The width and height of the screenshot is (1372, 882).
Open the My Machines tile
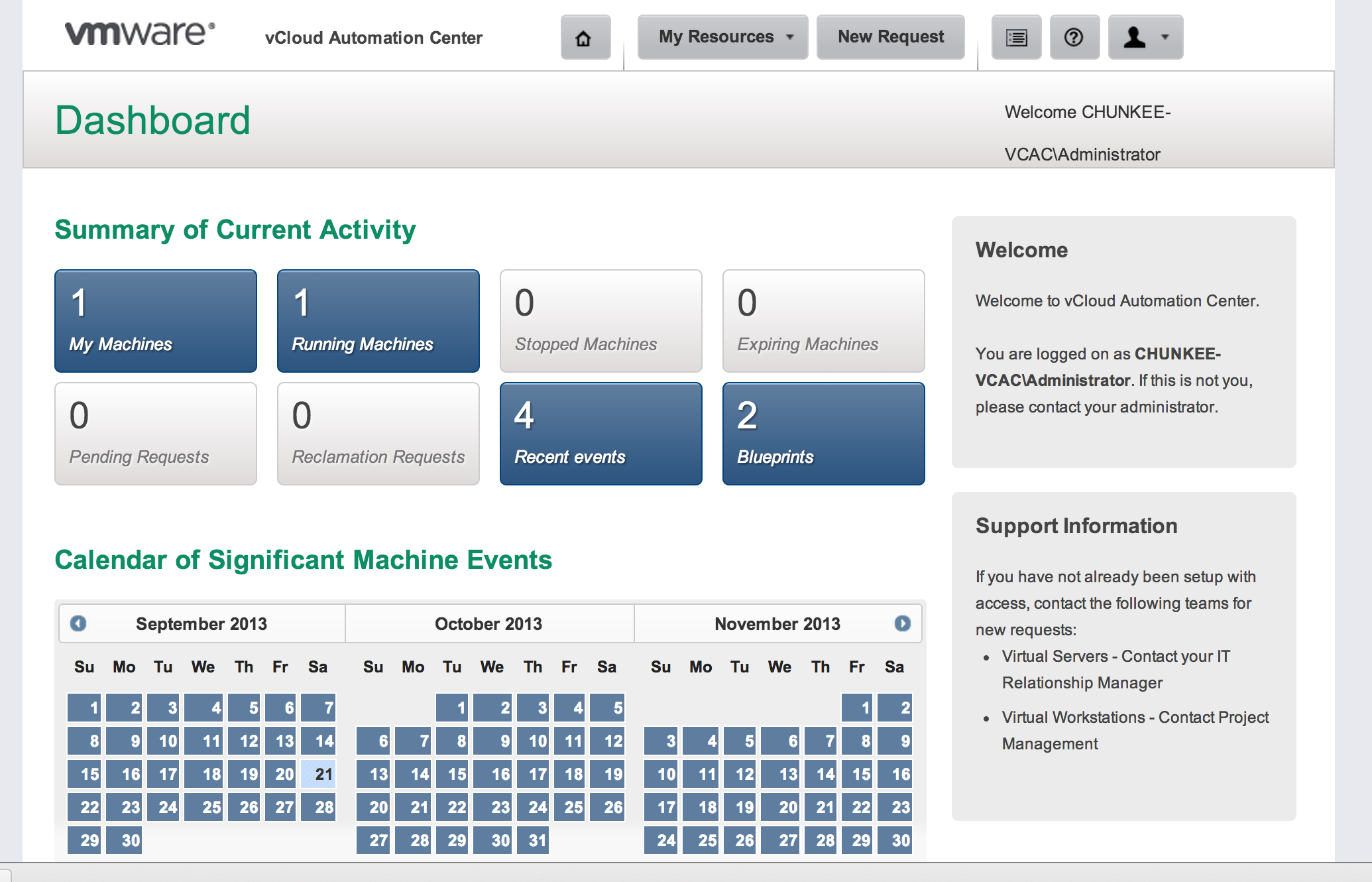[156, 321]
